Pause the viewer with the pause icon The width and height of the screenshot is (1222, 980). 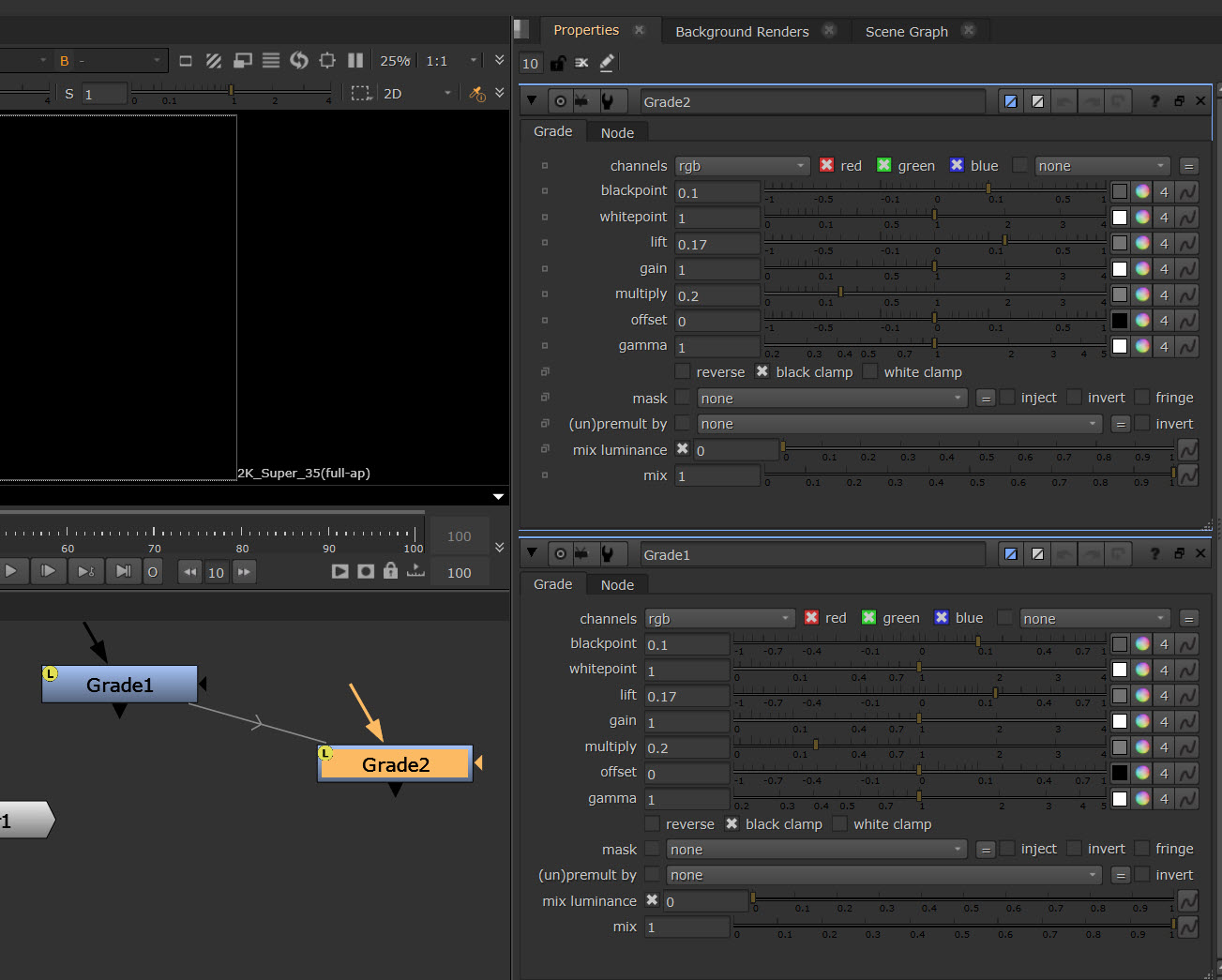point(355,61)
